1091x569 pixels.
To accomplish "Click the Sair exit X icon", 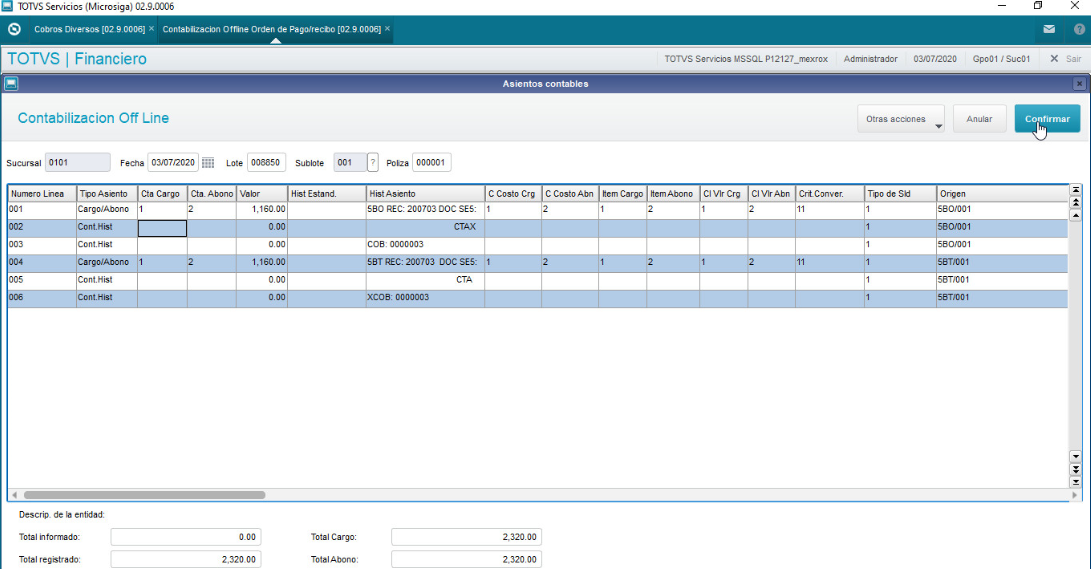I will 1053,59.
